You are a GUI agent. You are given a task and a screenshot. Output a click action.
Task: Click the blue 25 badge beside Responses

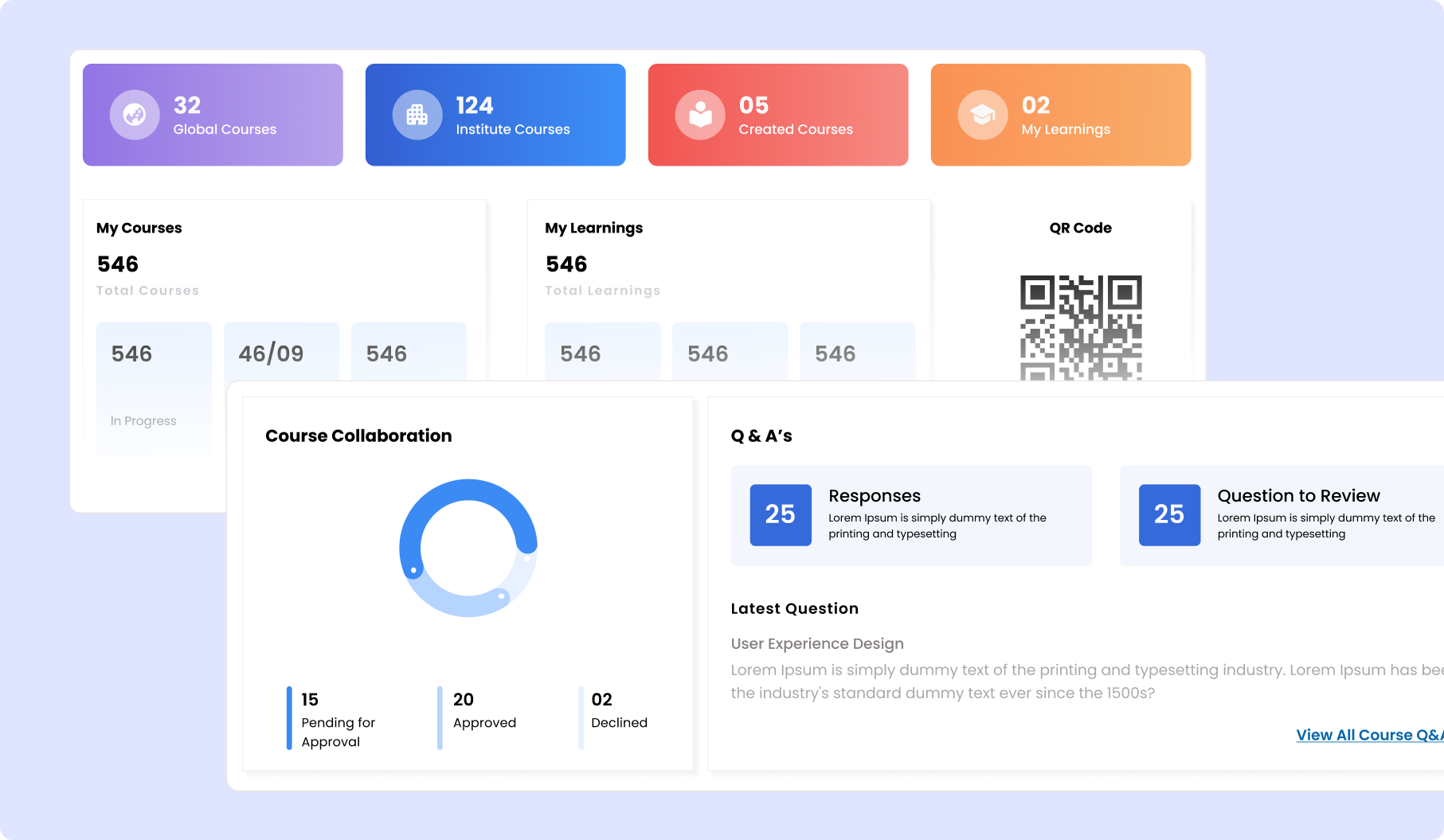tap(781, 514)
